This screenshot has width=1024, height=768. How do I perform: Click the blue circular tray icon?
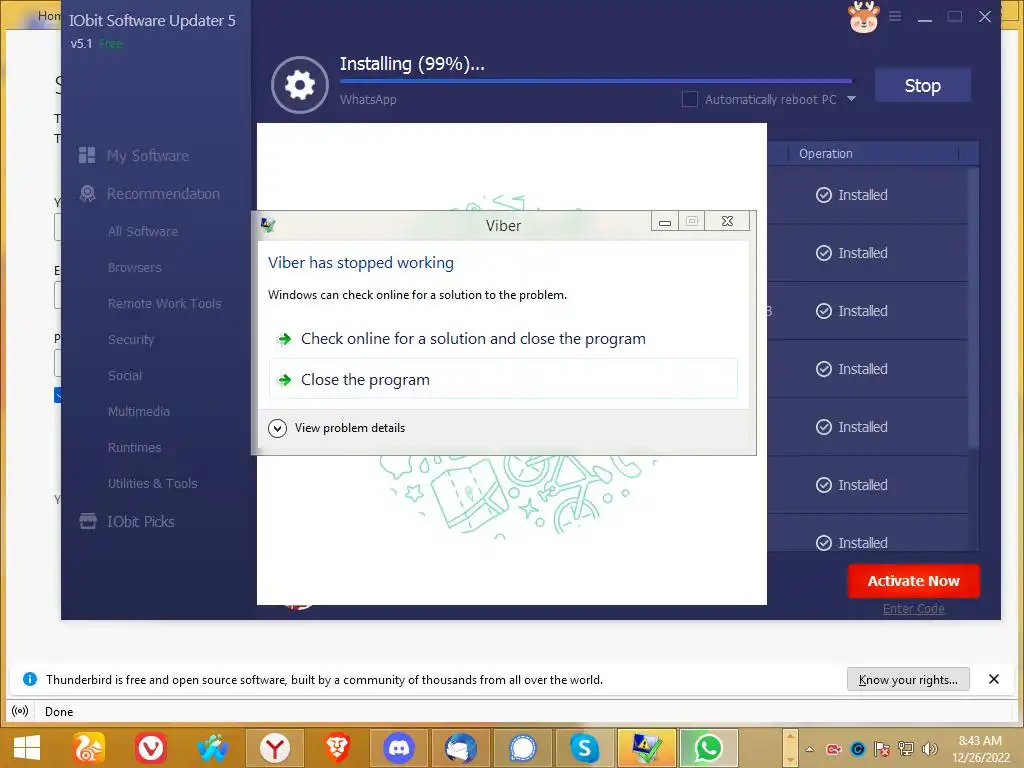(857, 749)
